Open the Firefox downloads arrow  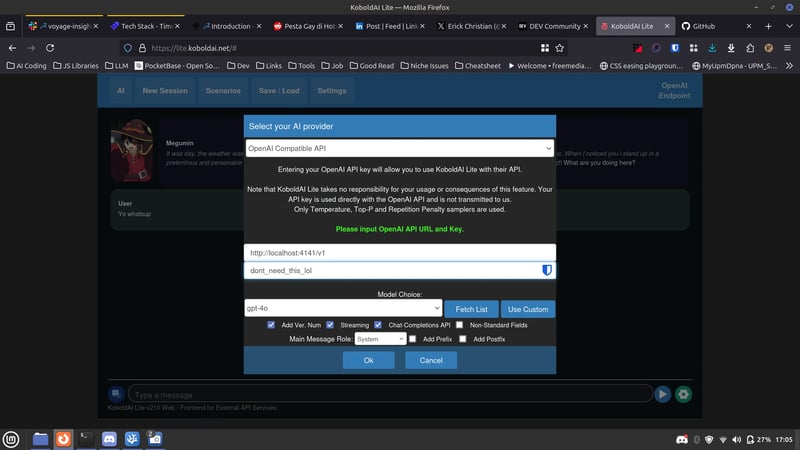731,48
